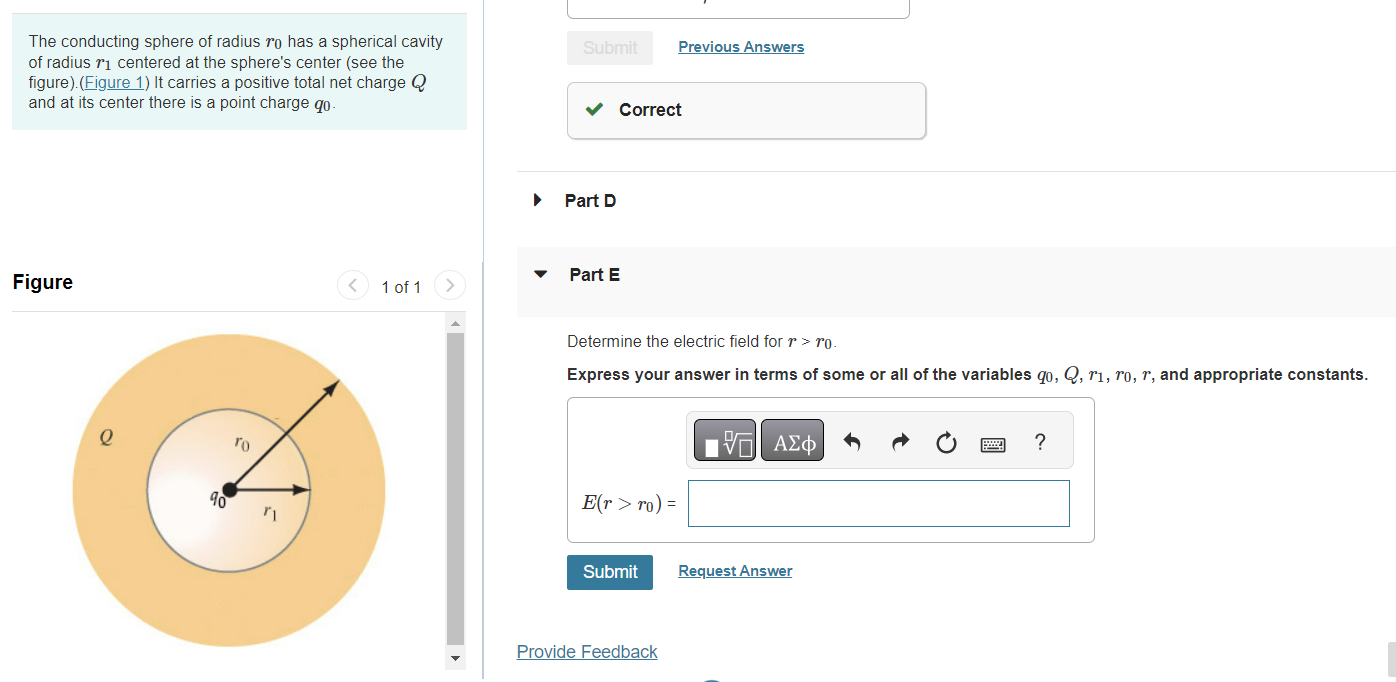1396x682 pixels.
Task: Submit the Part E answer
Action: click(x=609, y=571)
